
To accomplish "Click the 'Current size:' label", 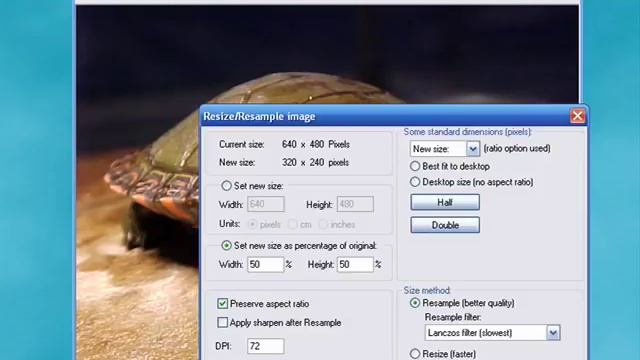I will tap(242, 144).
